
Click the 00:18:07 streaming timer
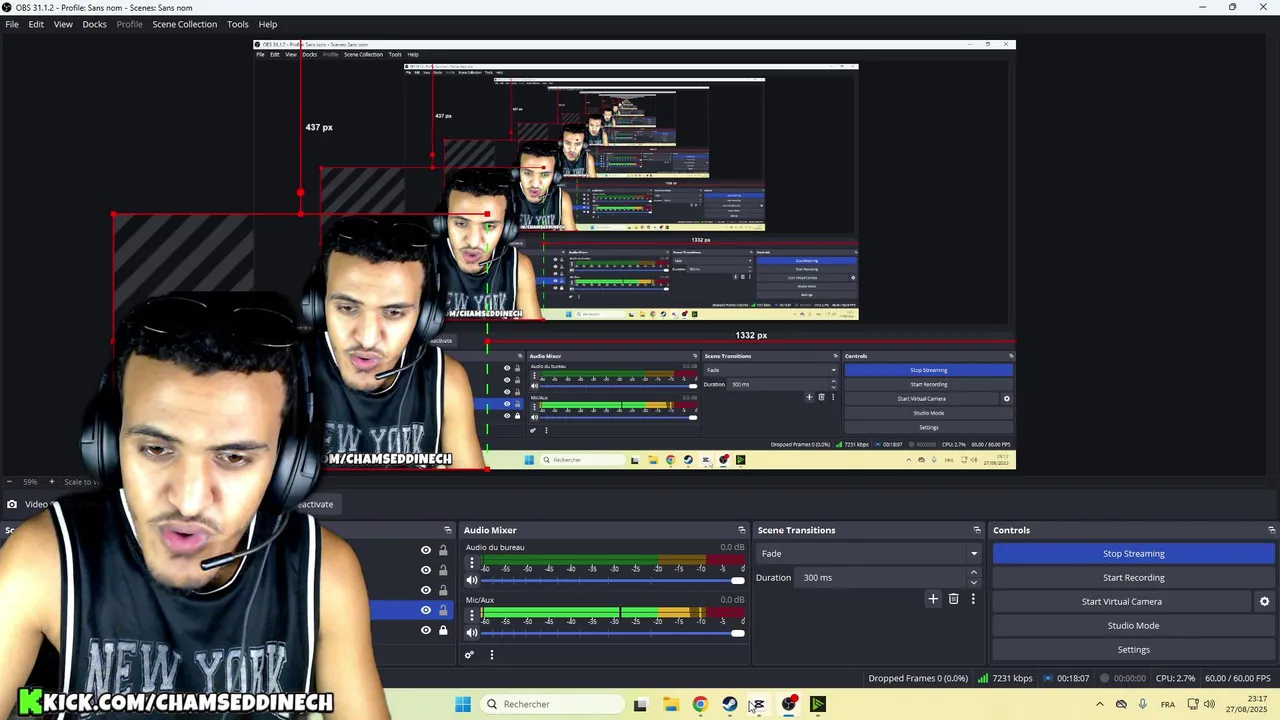(x=1066, y=678)
